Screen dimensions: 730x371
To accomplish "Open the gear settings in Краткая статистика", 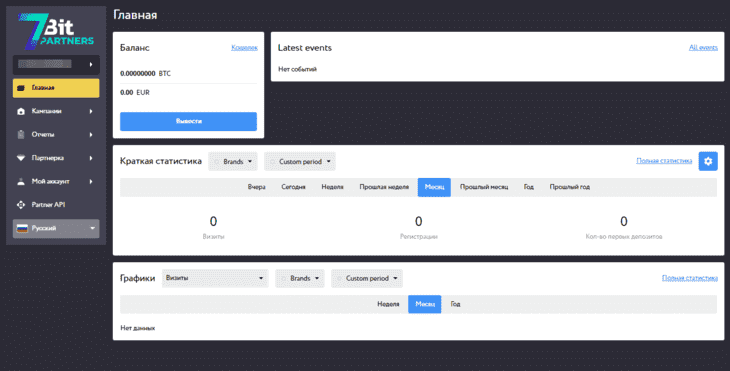I will 708,161.
